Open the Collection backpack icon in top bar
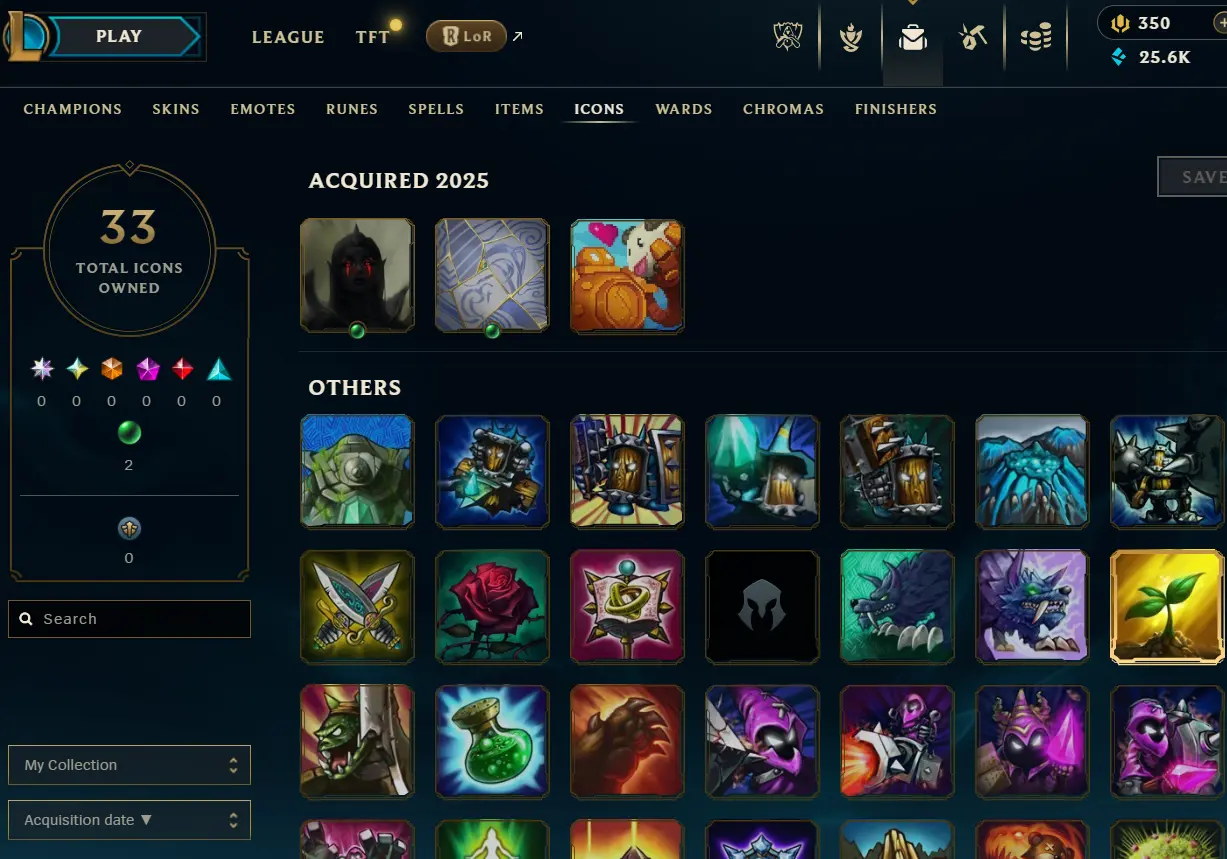1227x859 pixels. [912, 39]
